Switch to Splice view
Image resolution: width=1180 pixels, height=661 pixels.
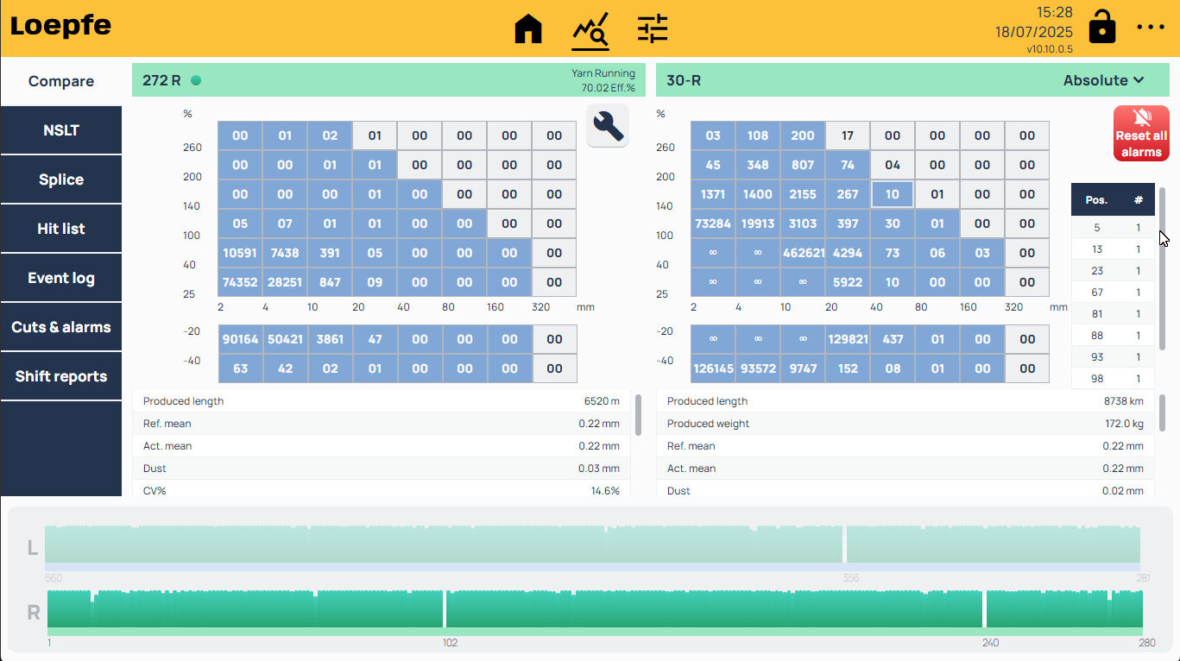coord(61,180)
